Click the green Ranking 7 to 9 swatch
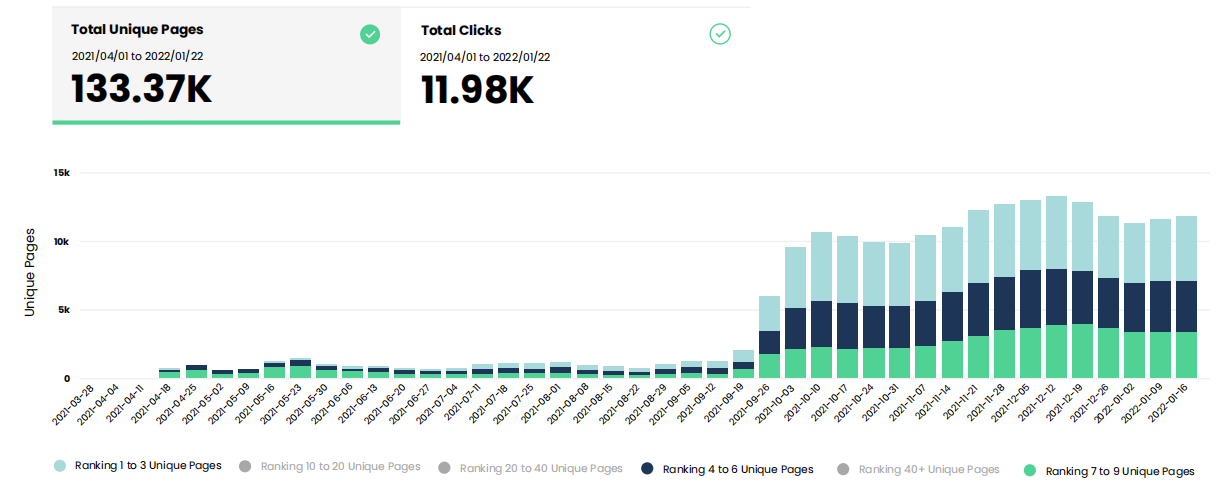Viewport: 1220px width, 488px height. click(1030, 470)
